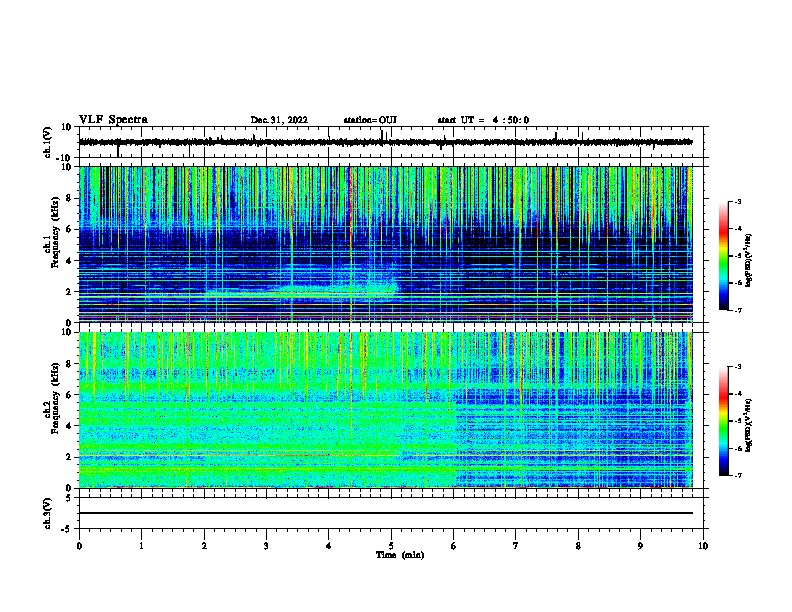The height and width of the screenshot is (612, 792).
Task: Click time axis tick label "2"
Action: [x=204, y=546]
